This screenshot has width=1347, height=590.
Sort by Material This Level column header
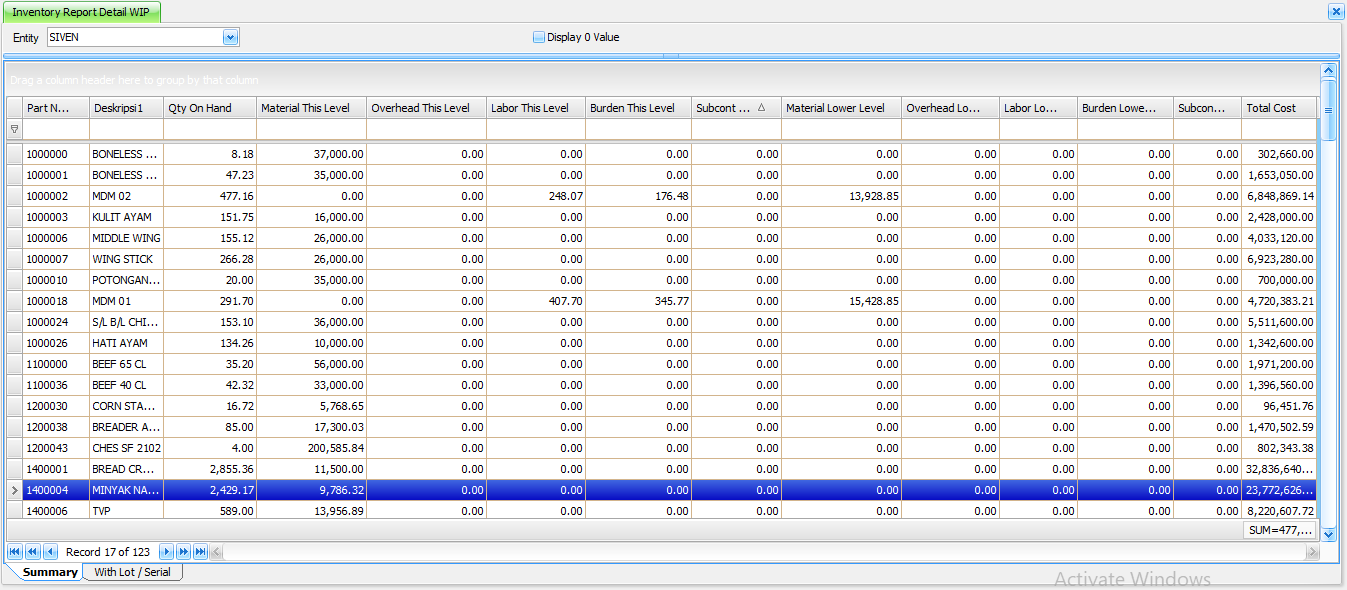pyautogui.click(x=312, y=107)
